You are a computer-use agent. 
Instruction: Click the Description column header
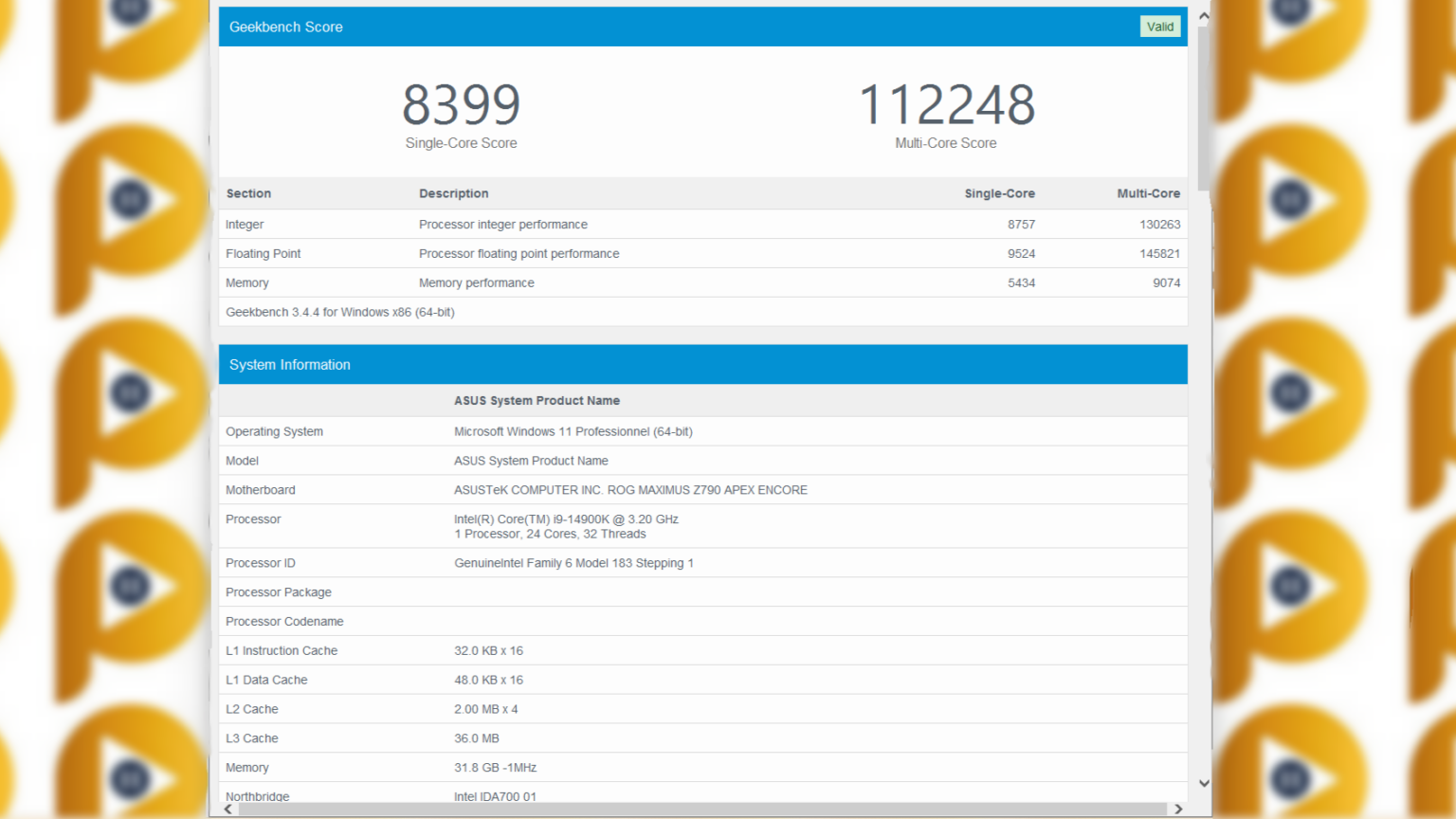[454, 193]
